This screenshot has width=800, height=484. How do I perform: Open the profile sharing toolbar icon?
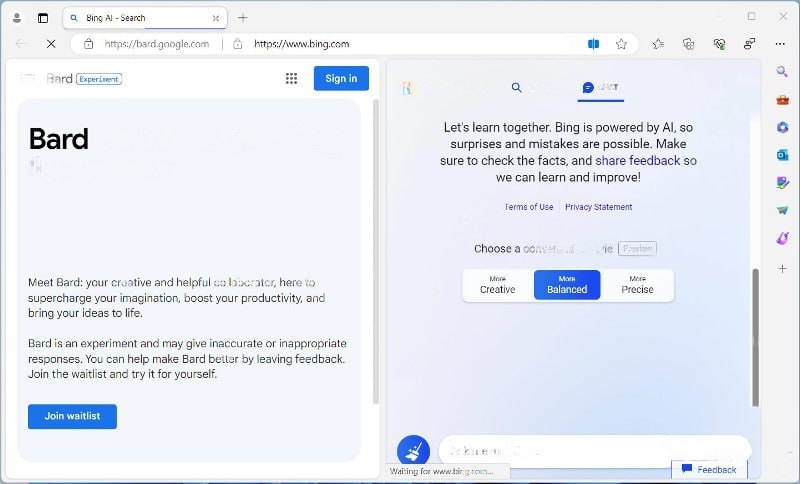749,44
